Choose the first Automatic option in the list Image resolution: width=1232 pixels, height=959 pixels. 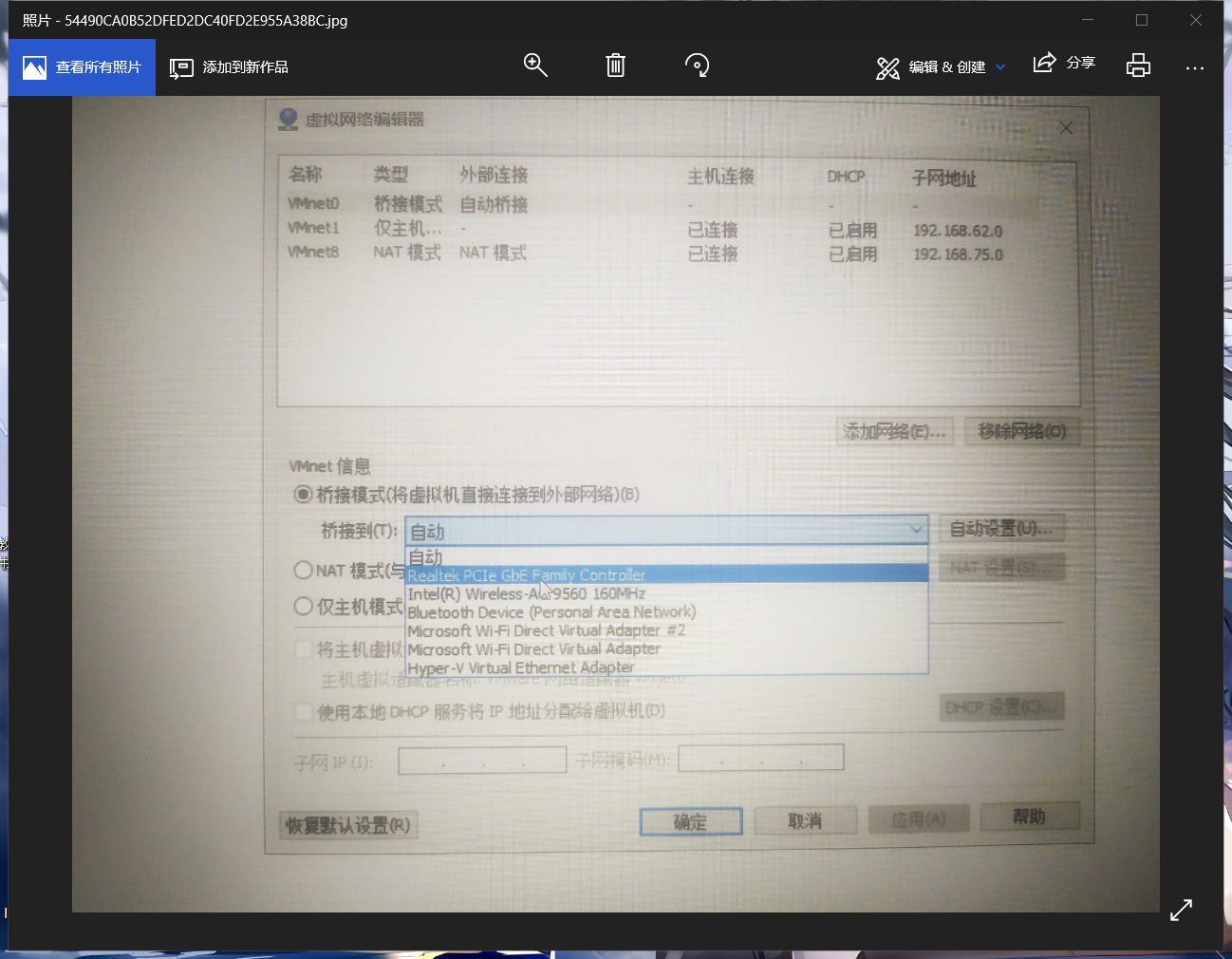666,557
